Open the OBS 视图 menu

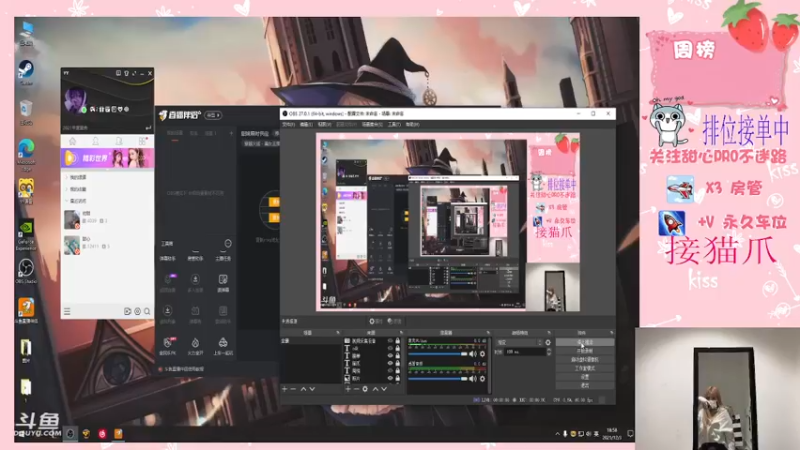[324, 124]
